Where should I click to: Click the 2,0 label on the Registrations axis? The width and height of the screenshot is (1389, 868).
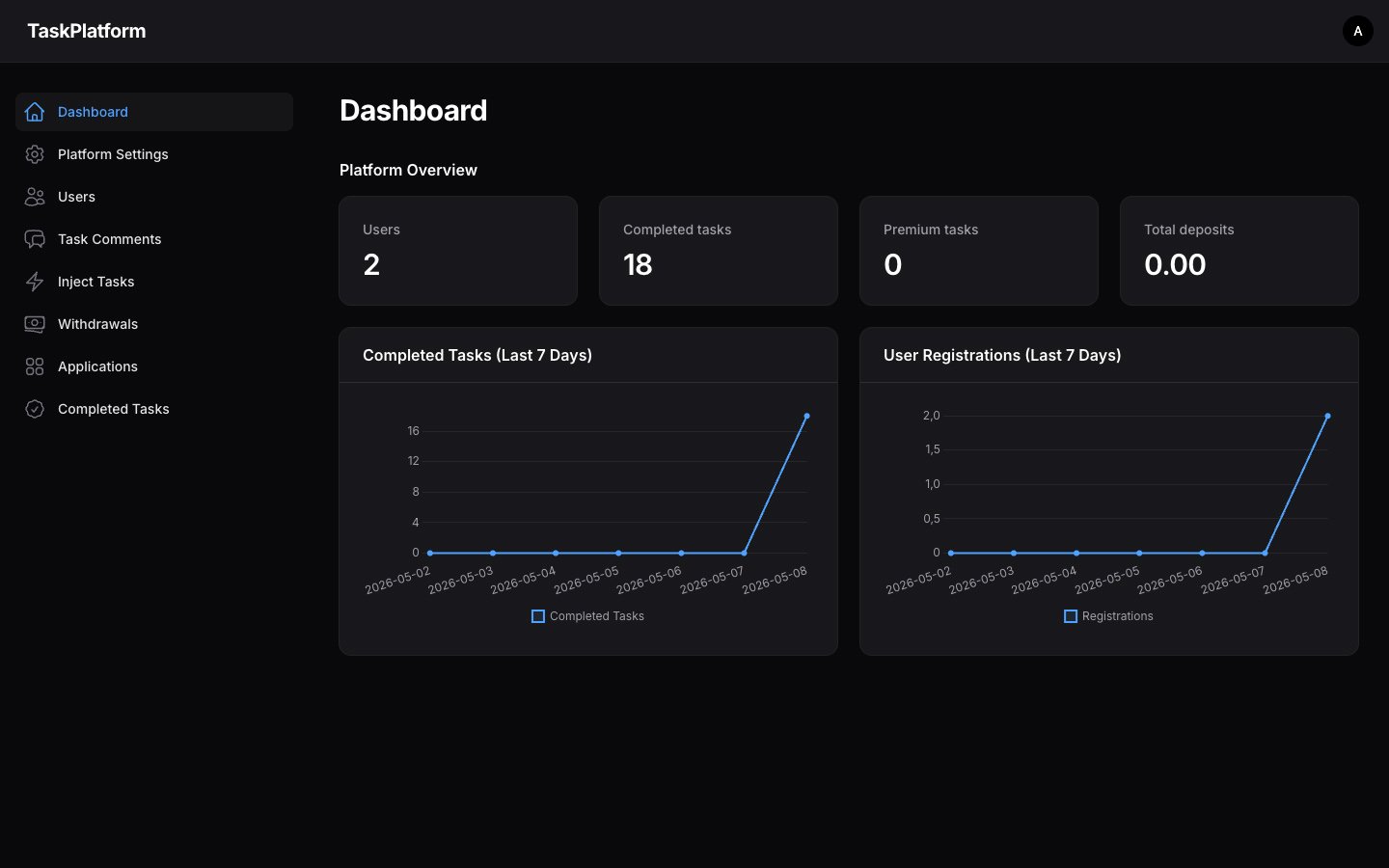click(931, 416)
